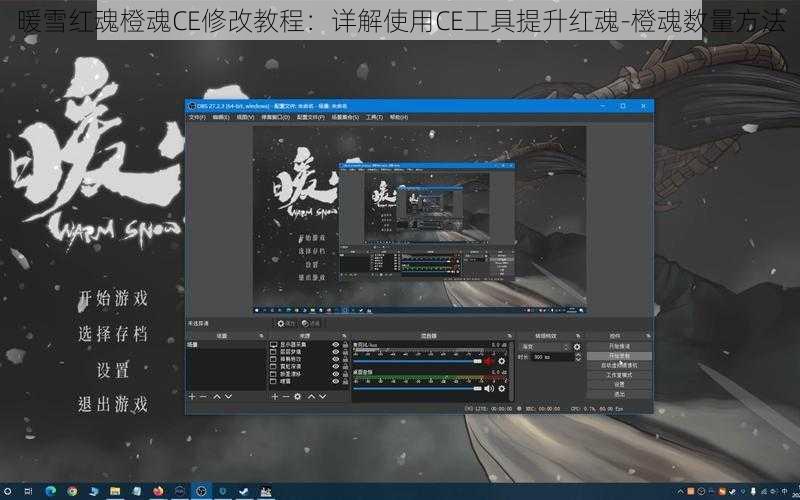Pop out the Audio Mixer dock header icon
Image resolution: width=800 pixels, height=500 pixels.
pos(509,336)
